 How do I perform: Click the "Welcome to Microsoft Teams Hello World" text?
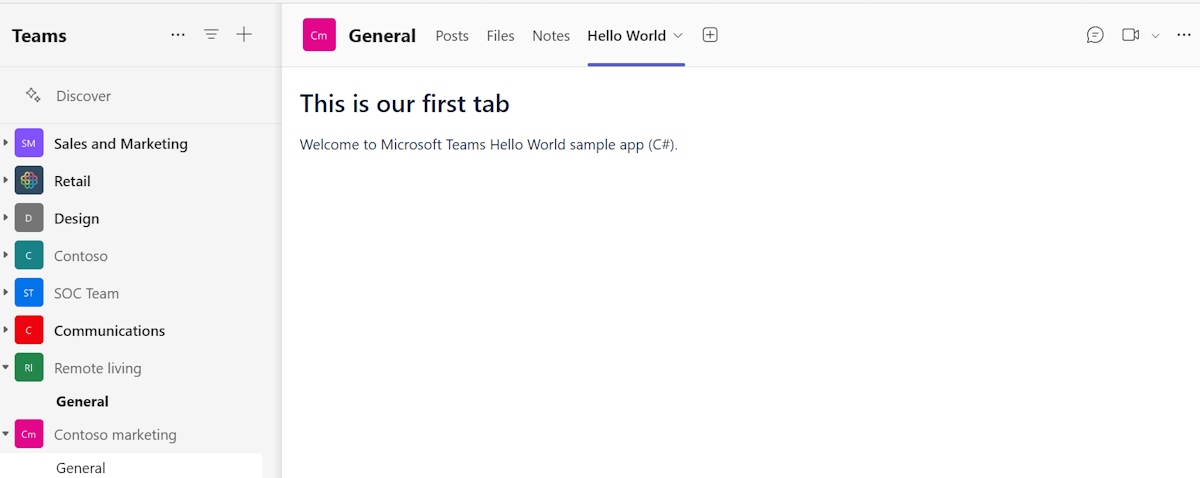pyautogui.click(x=488, y=145)
